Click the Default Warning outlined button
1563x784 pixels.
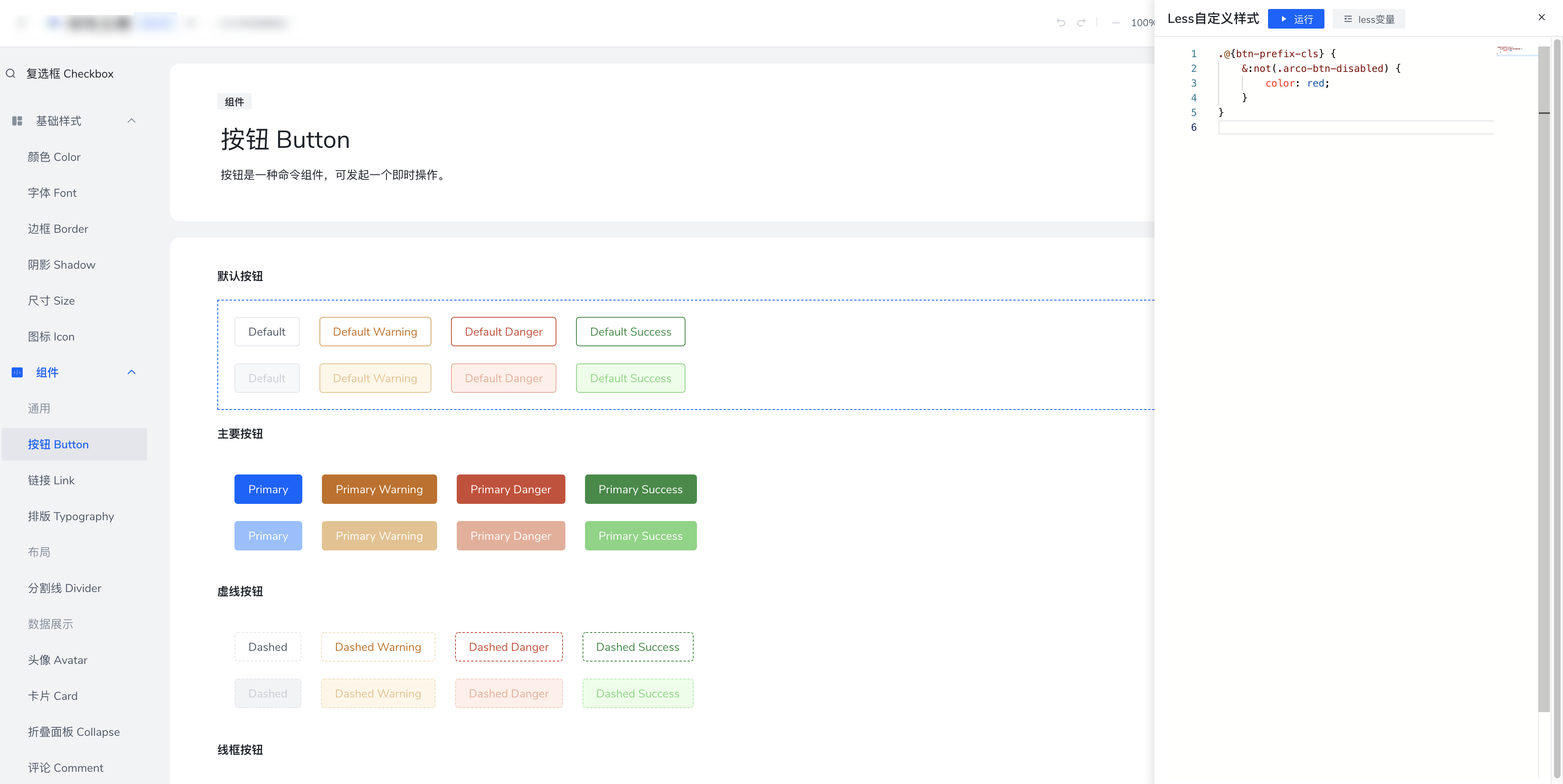pyautogui.click(x=375, y=332)
